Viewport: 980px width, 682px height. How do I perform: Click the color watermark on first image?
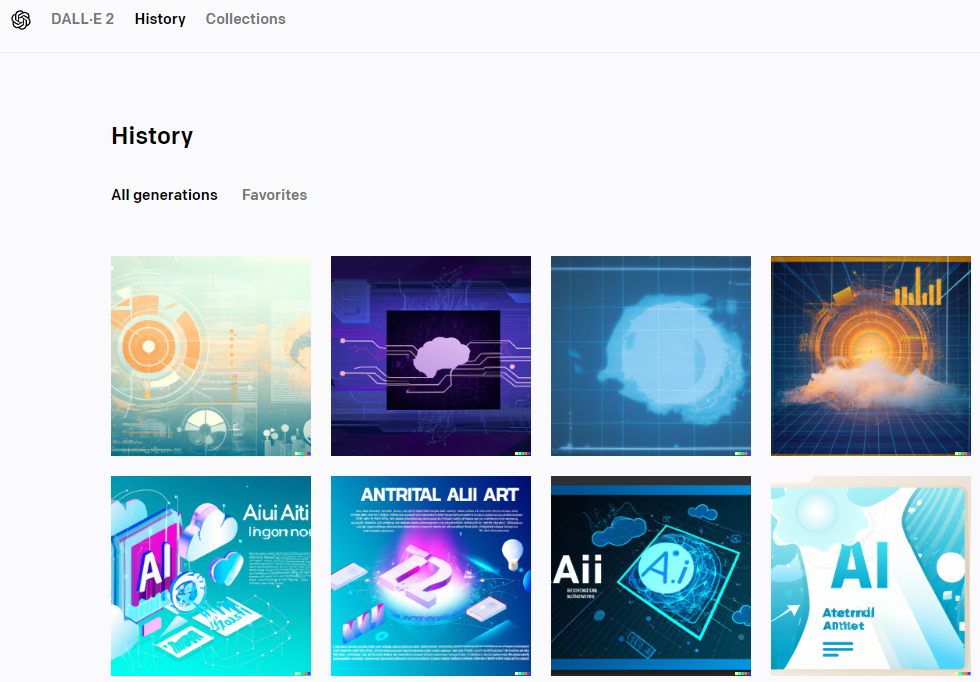(x=302, y=453)
